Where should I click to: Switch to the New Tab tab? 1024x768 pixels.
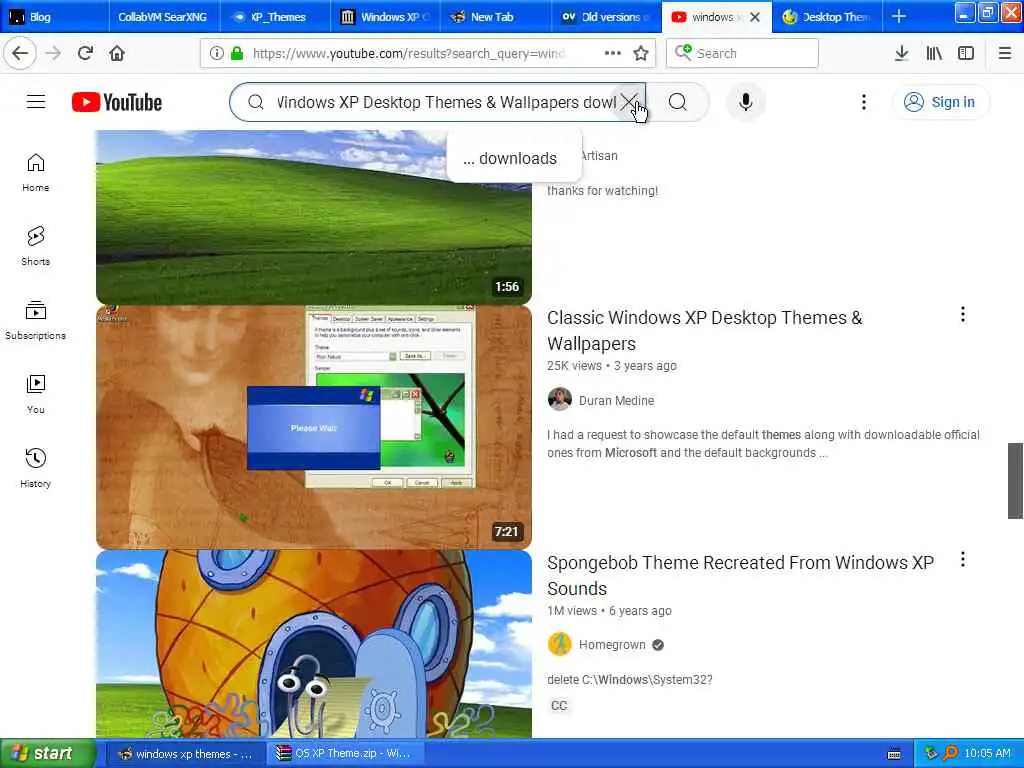[496, 17]
